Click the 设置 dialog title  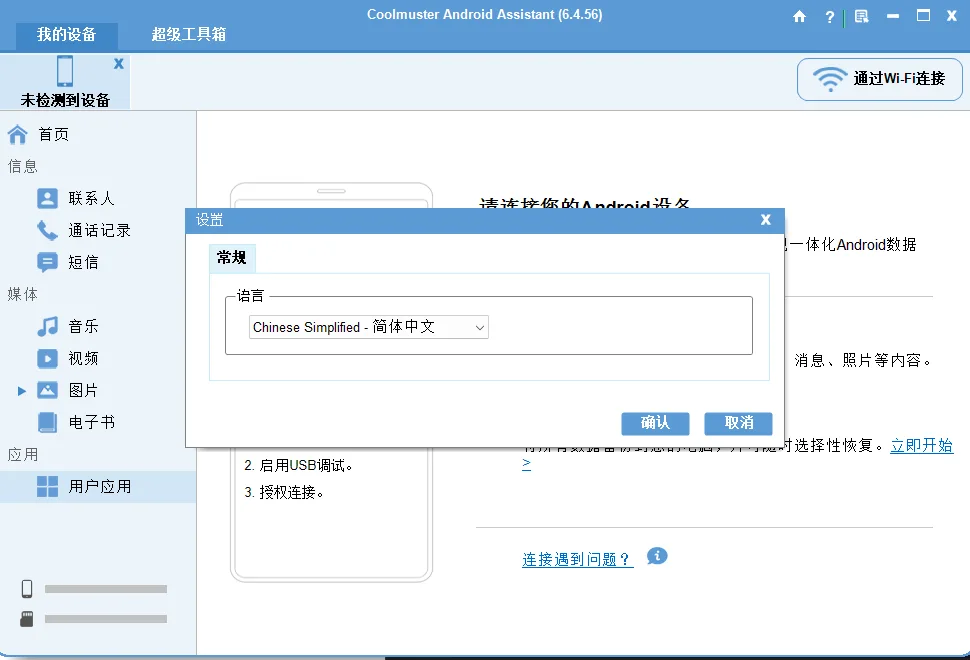click(x=210, y=220)
